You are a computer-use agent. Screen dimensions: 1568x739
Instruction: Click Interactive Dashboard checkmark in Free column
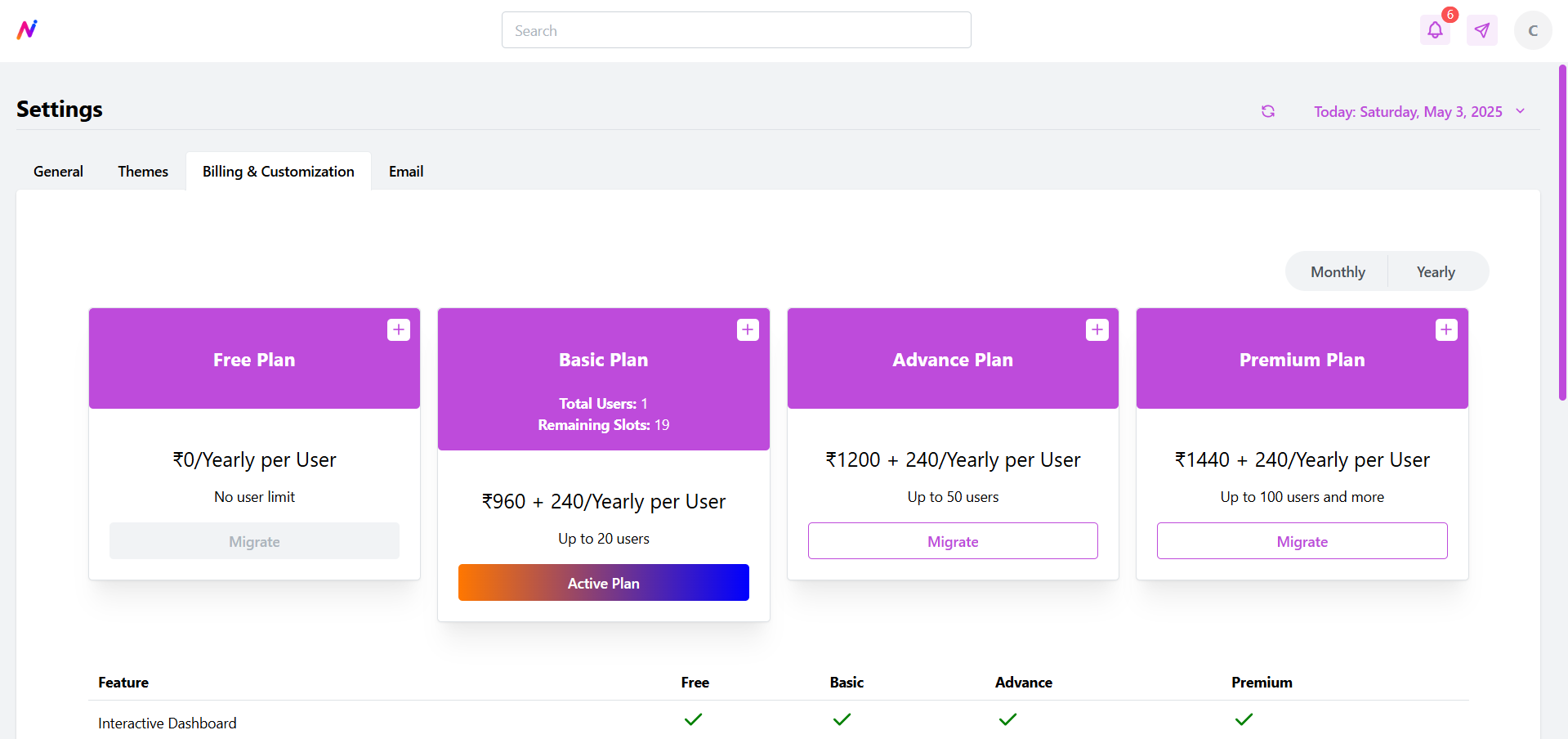[694, 719]
